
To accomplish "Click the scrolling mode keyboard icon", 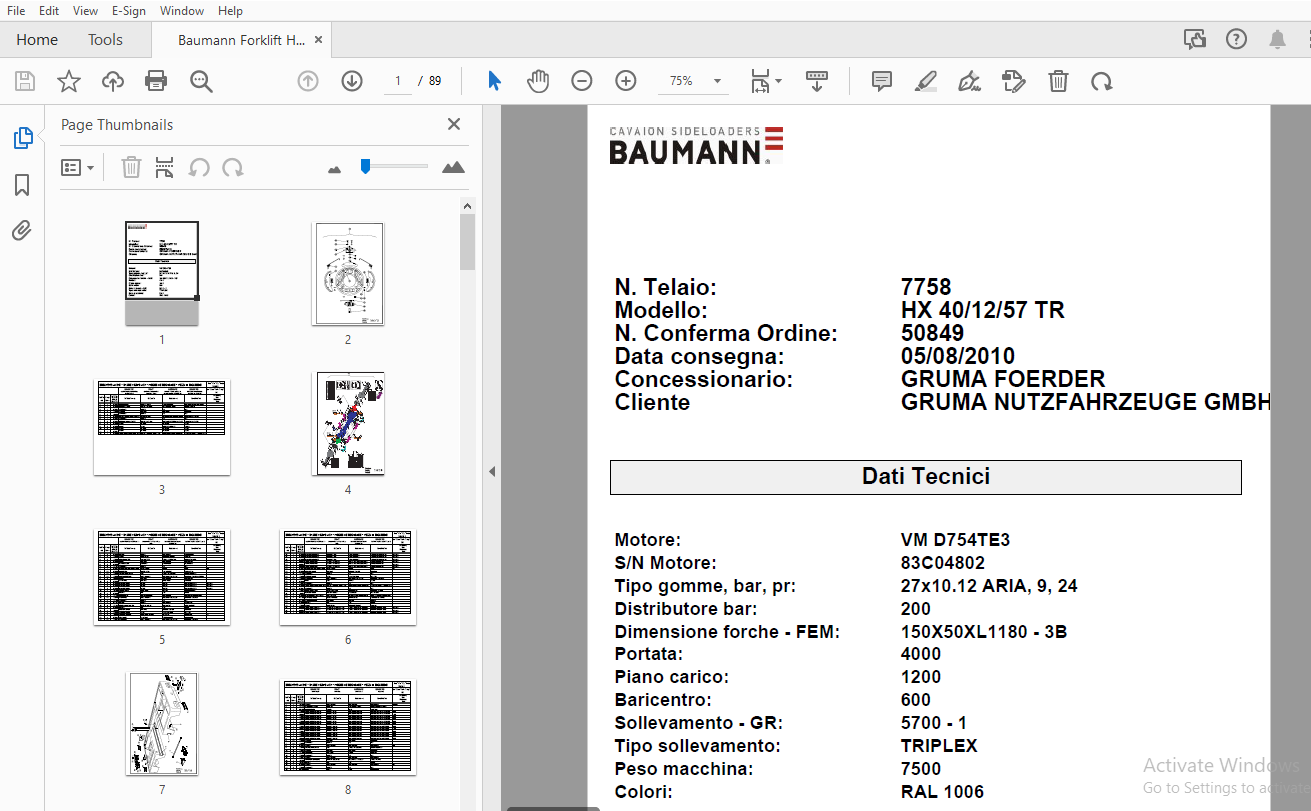I will point(817,81).
